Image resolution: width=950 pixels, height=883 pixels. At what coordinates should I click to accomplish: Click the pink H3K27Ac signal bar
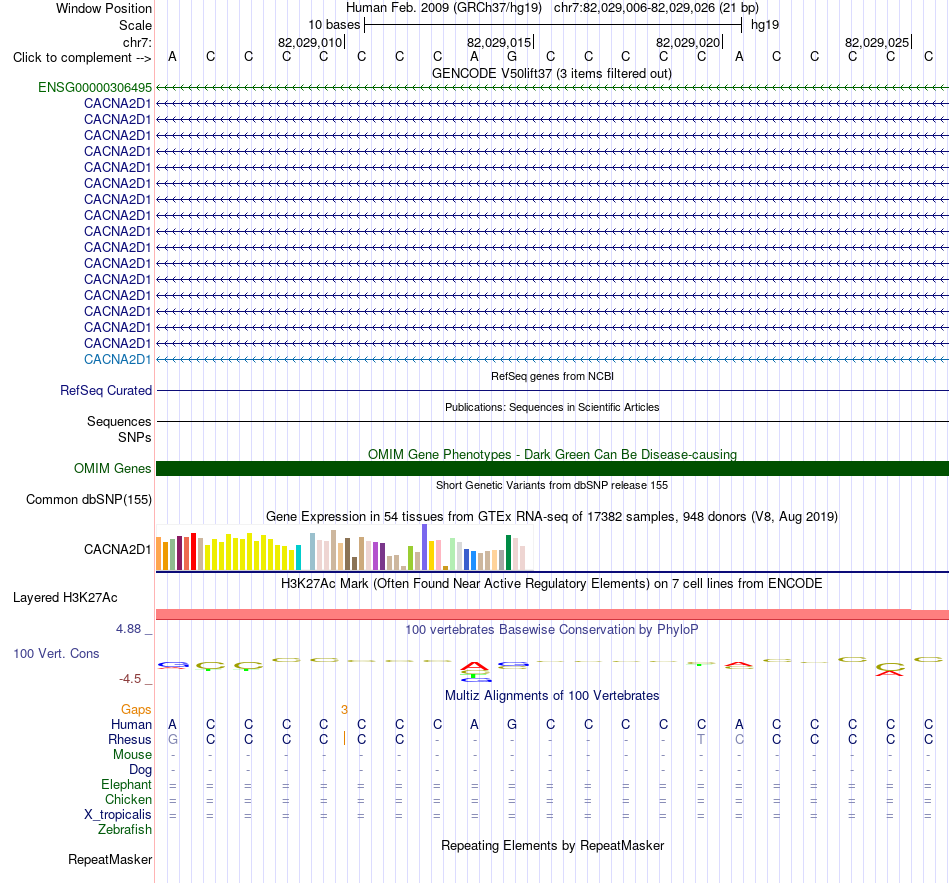[552, 615]
